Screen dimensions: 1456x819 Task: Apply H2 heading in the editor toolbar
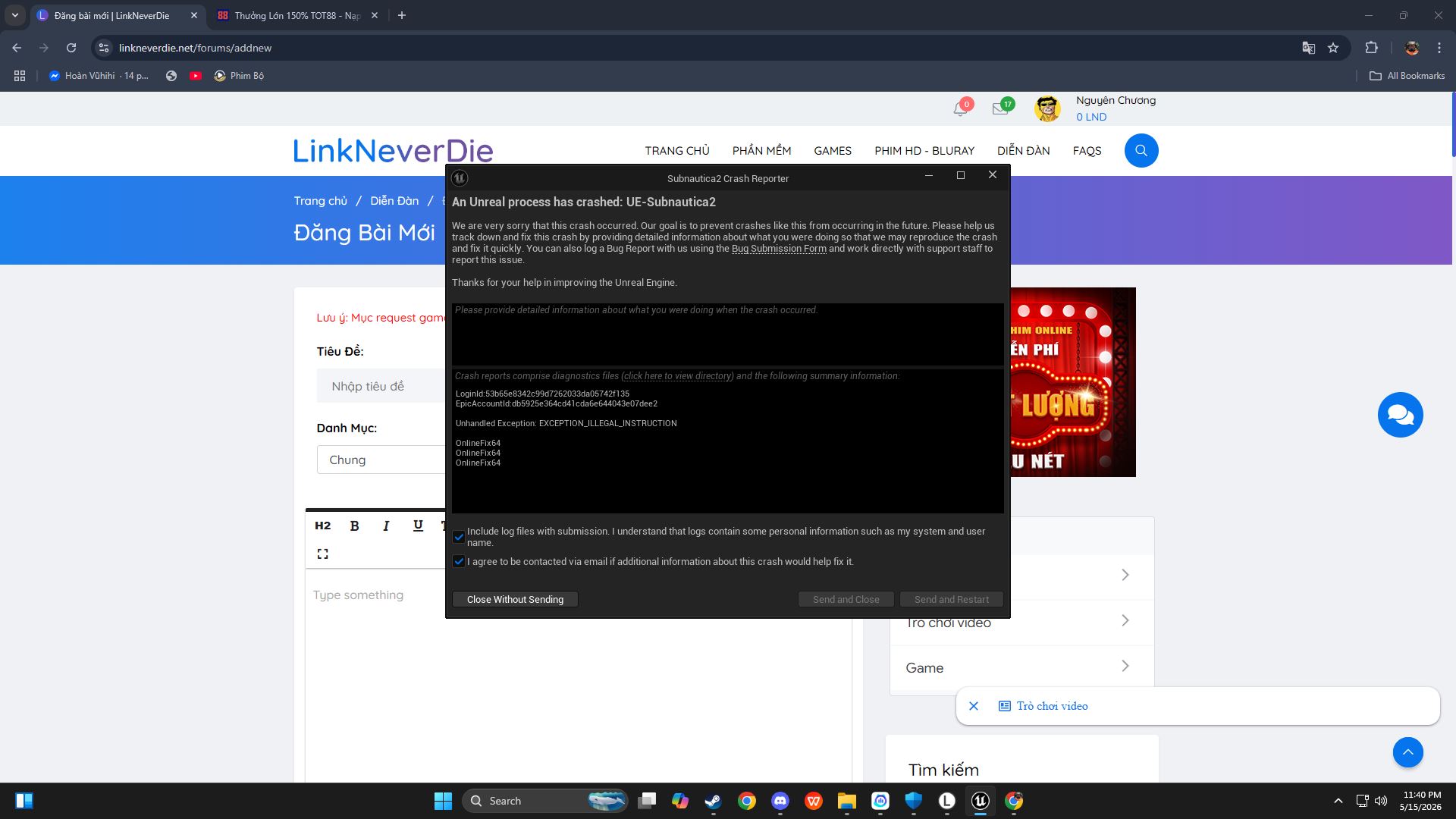click(322, 526)
